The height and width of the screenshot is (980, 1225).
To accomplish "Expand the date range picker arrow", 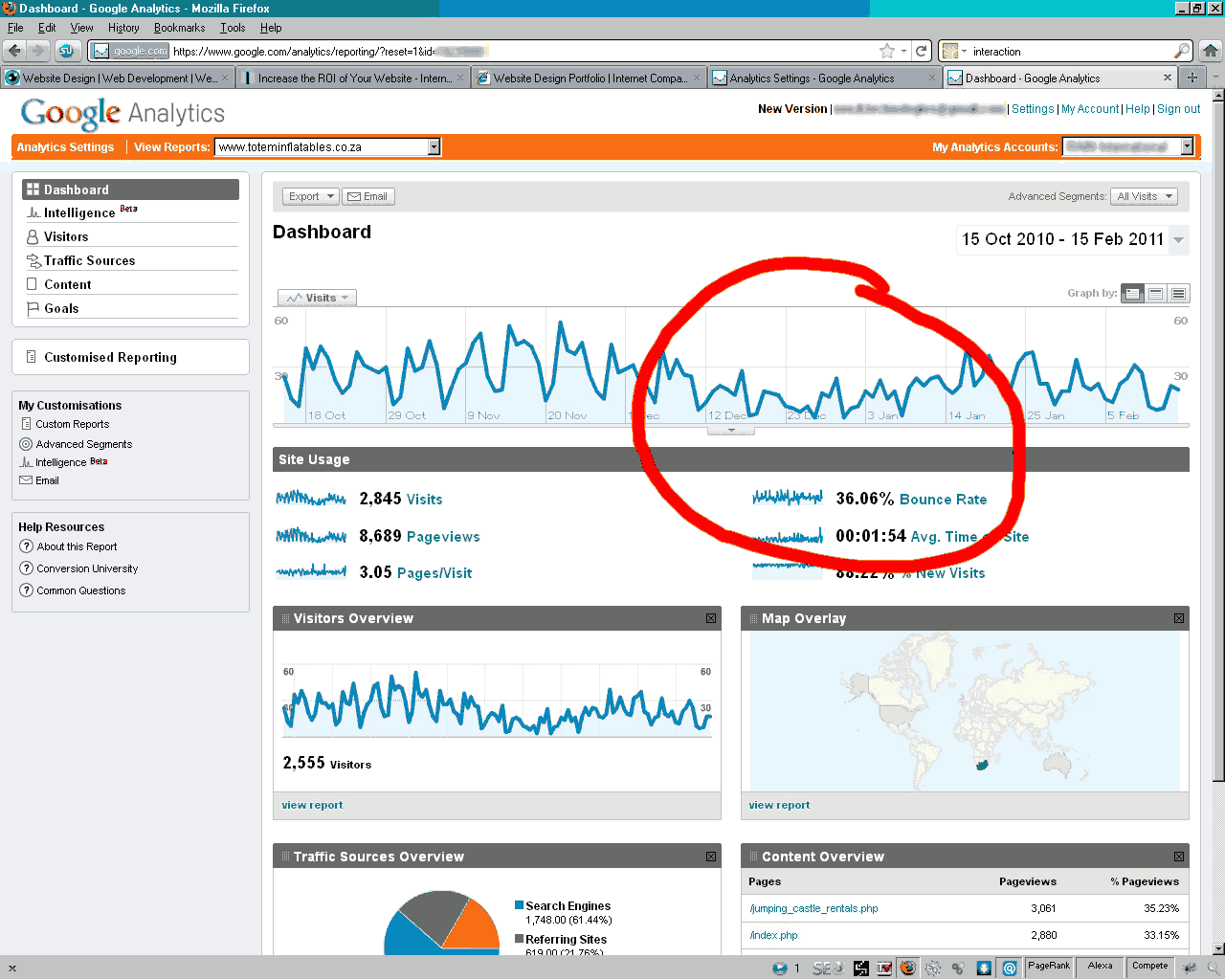I will [1179, 240].
